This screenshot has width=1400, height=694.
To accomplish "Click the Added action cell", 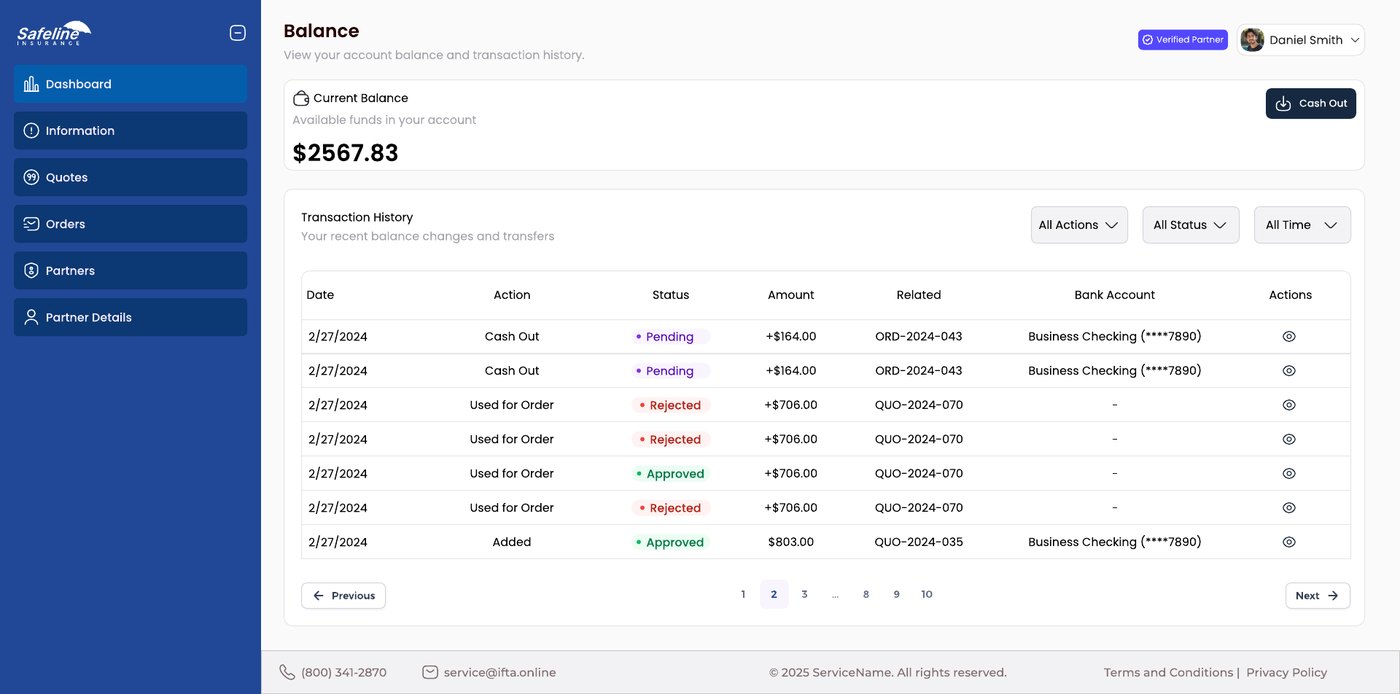I will coord(512,542).
